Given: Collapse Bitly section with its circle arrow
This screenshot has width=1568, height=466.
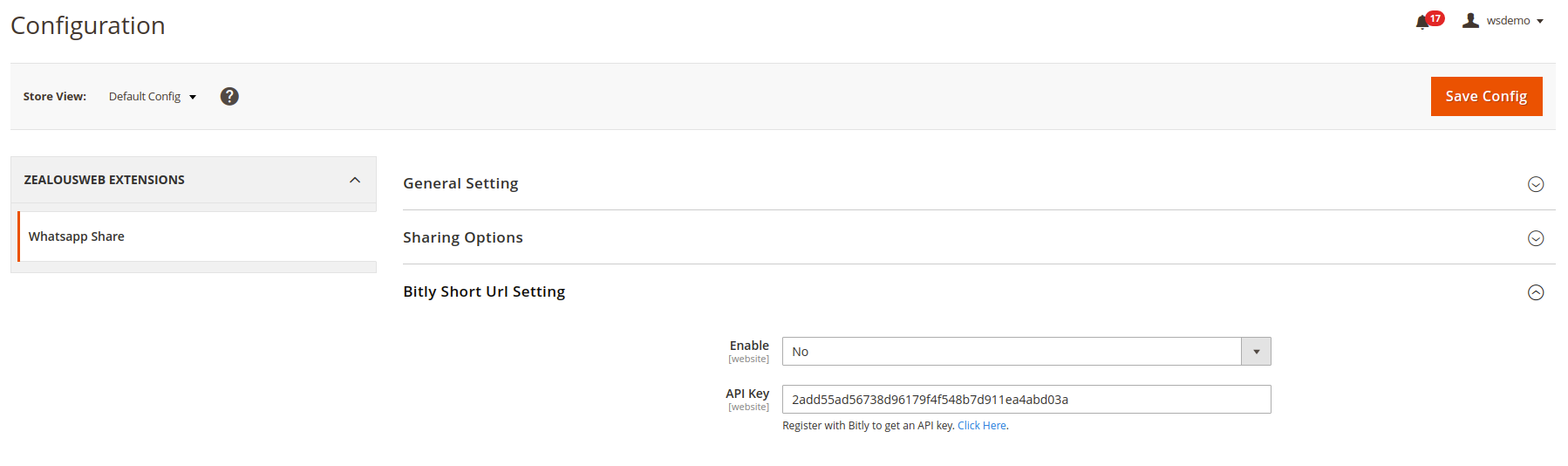Looking at the screenshot, I should tap(1536, 292).
